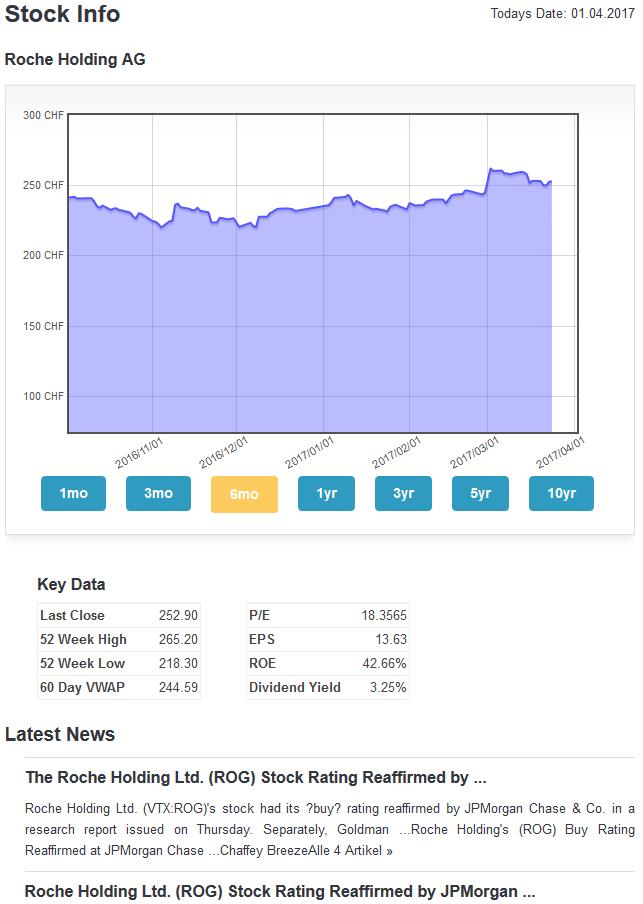Click the '150 CHF' y-axis label
This screenshot has height=904, width=643.
pyautogui.click(x=43, y=326)
